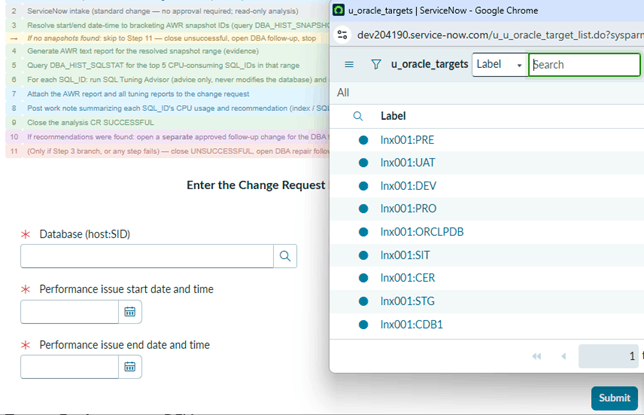The height and width of the screenshot is (415, 644).
Task: Open the end date calendar picker
Action: (130, 367)
